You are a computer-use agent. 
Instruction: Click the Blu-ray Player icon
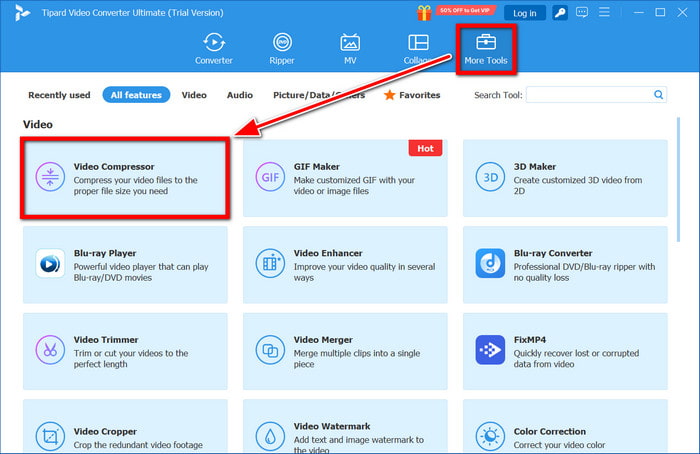pos(50,263)
